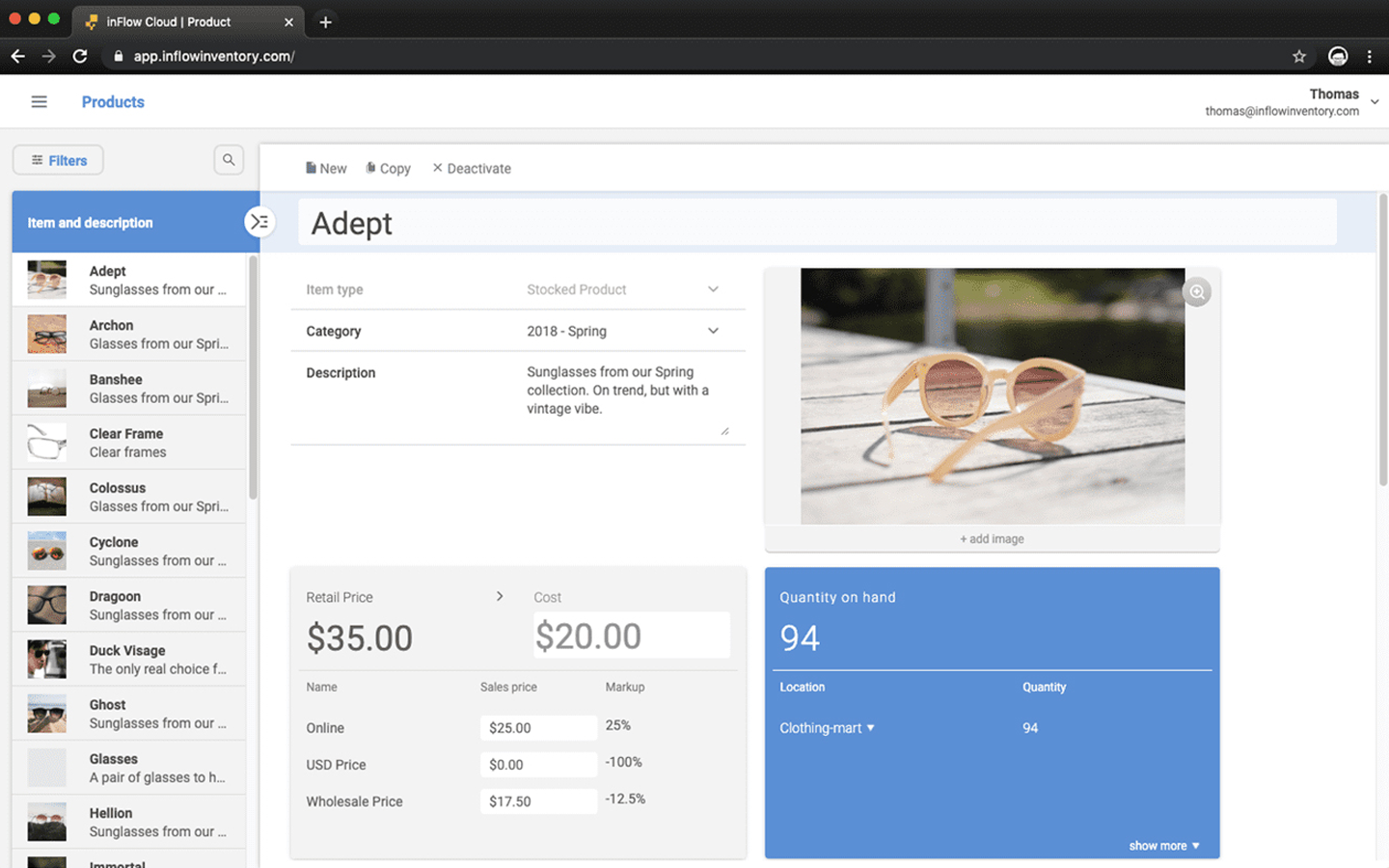The image size is (1389, 868).
Task: Bookmark this page with star icon
Action: (x=1299, y=57)
